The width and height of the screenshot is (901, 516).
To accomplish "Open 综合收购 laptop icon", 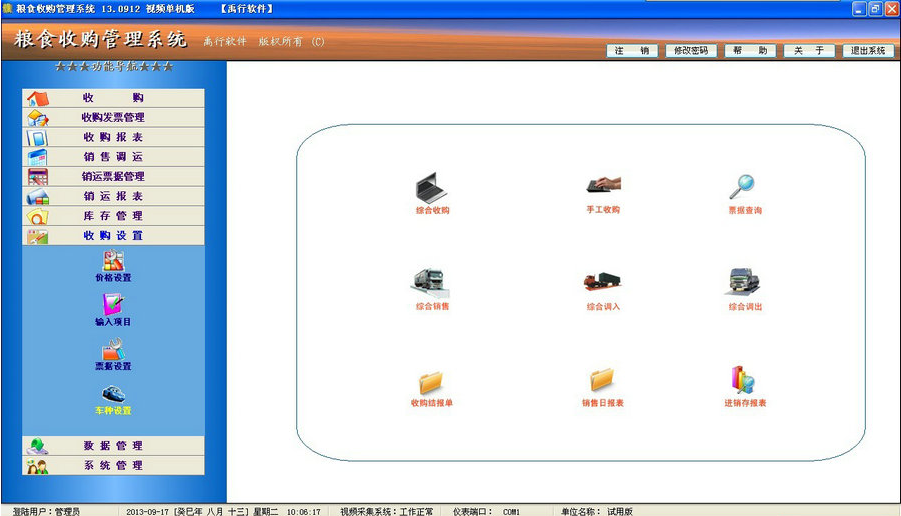I will [431, 187].
